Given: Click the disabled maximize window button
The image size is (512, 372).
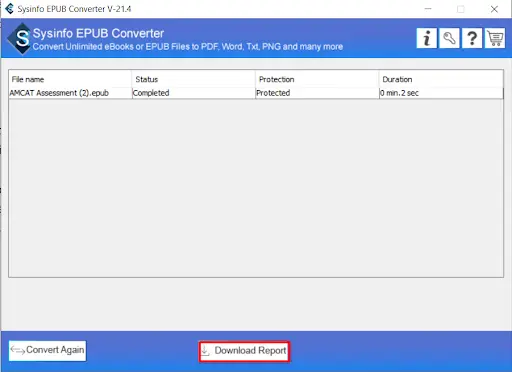Looking at the screenshot, I should (461, 9).
